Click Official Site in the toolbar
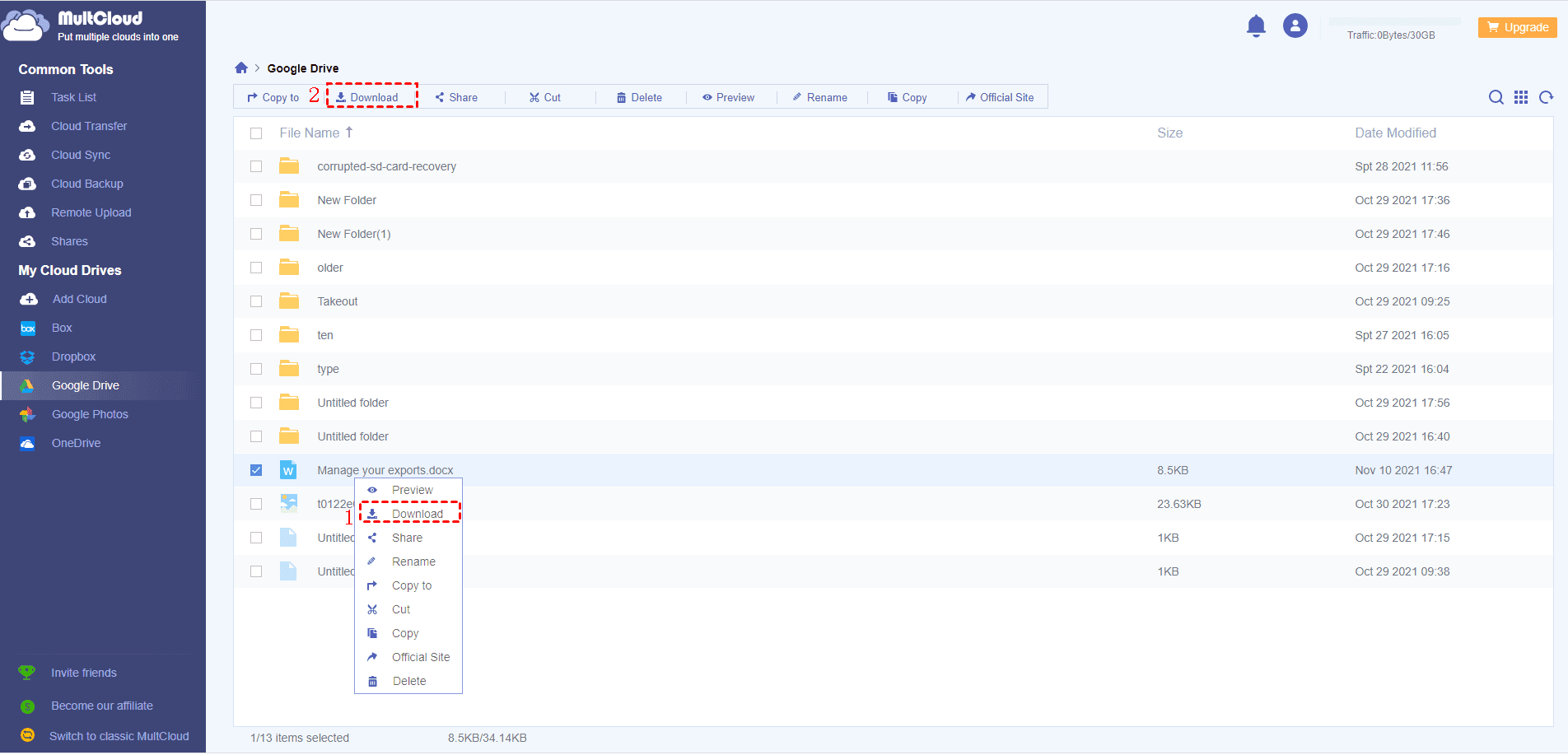This screenshot has height=755, width=1568. click(x=1000, y=97)
